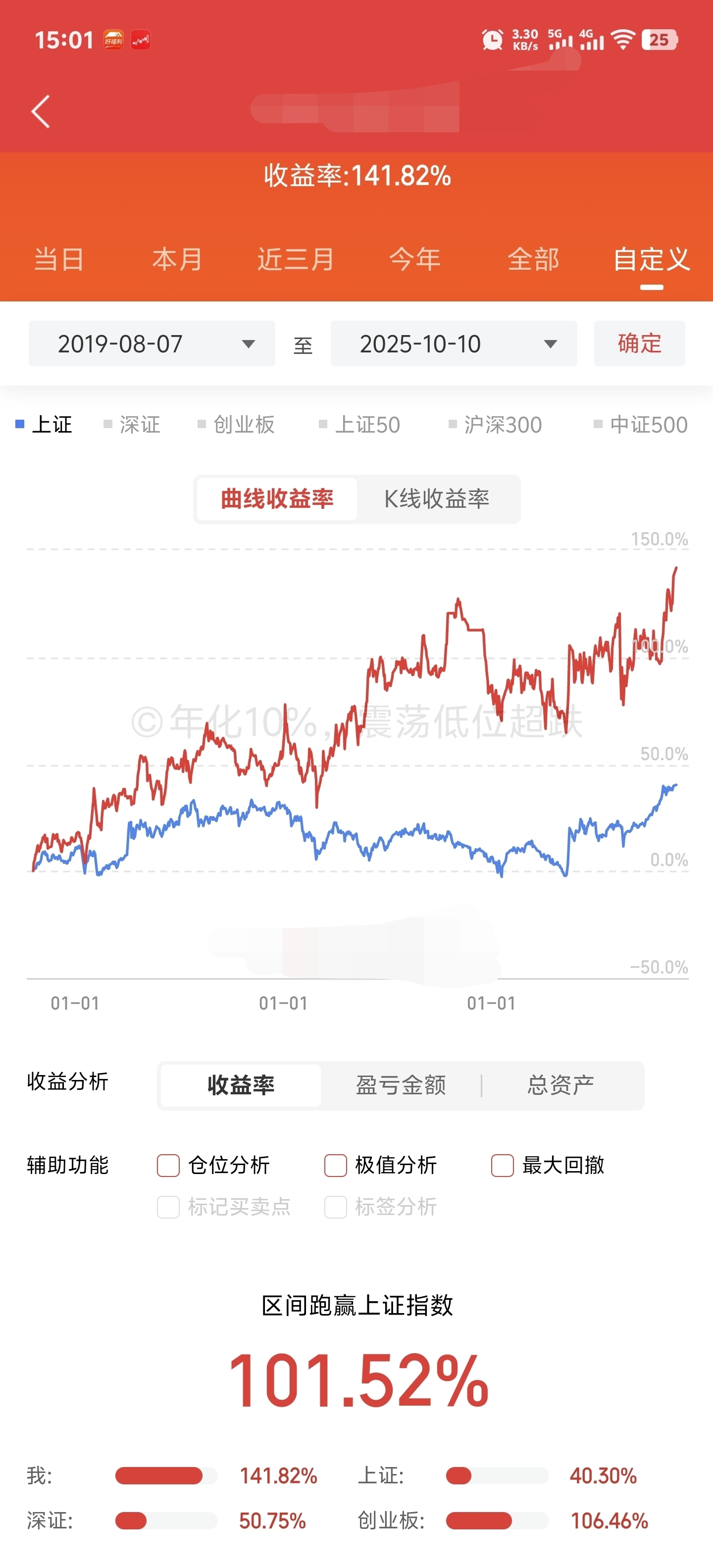Select the 今年 period tab
This screenshot has width=713, height=1568.
[414, 259]
